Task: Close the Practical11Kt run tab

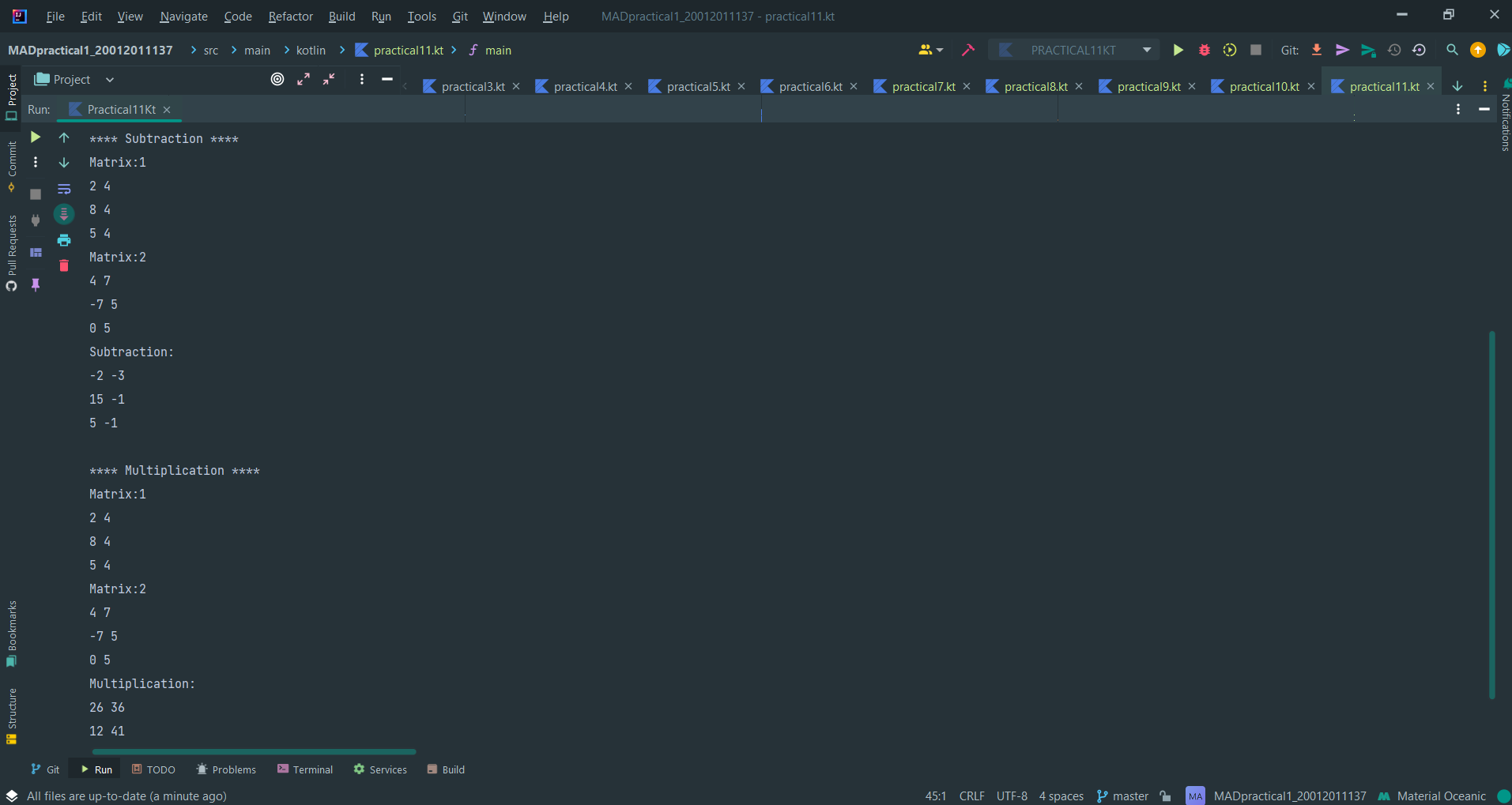Action: pos(167,110)
